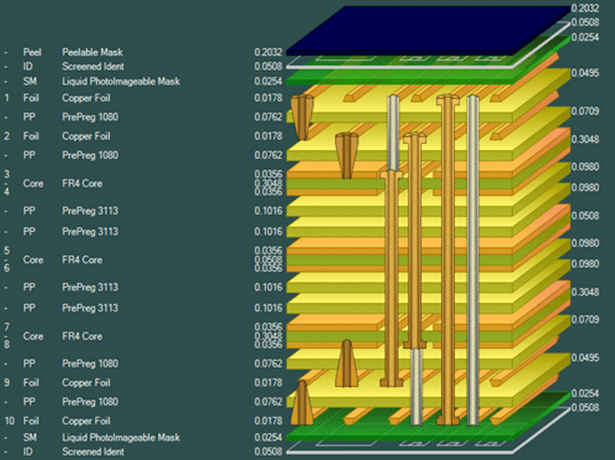Image resolution: width=615 pixels, height=460 pixels.
Task: Select FR4 Core description for layers 3-4
Action: 82,184
